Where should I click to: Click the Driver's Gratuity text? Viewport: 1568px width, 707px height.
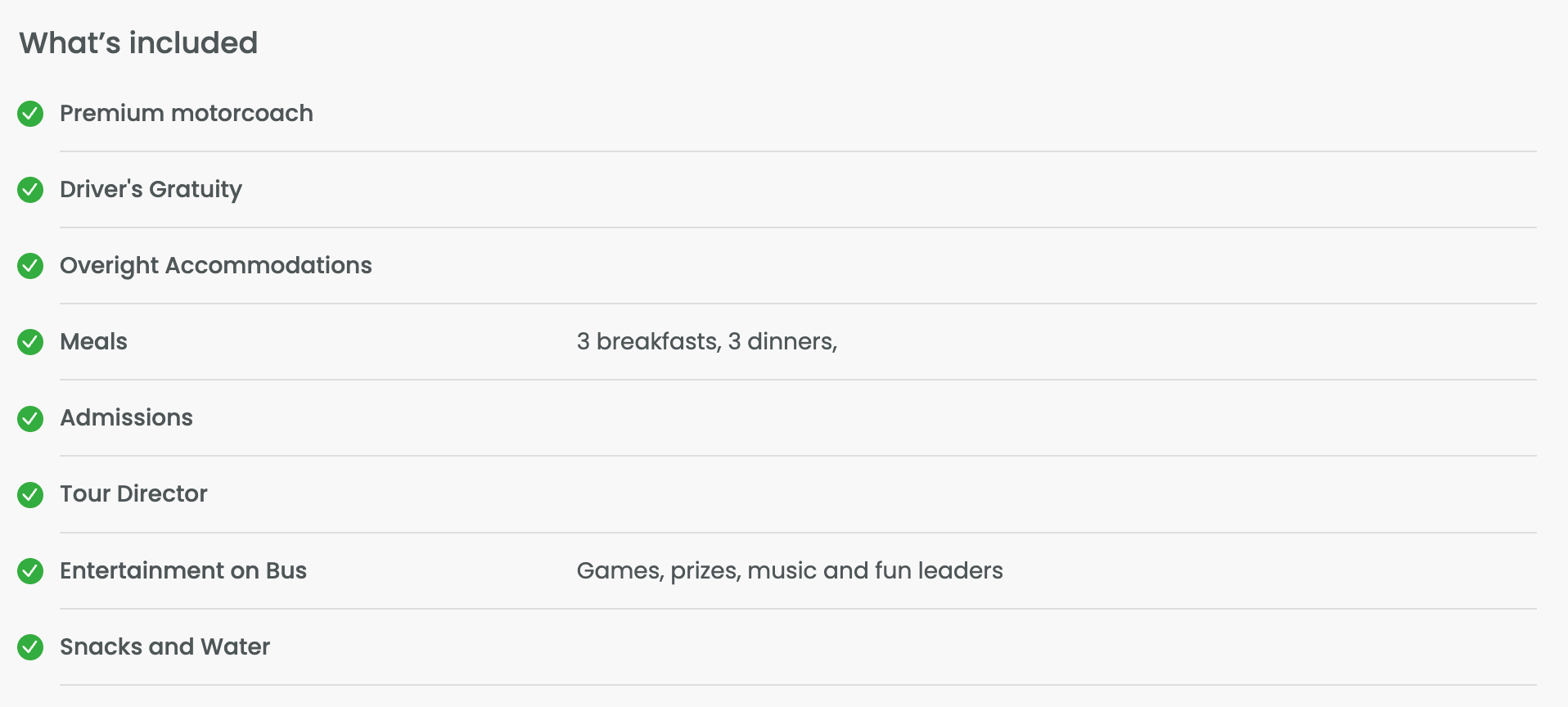pyautogui.click(x=151, y=189)
